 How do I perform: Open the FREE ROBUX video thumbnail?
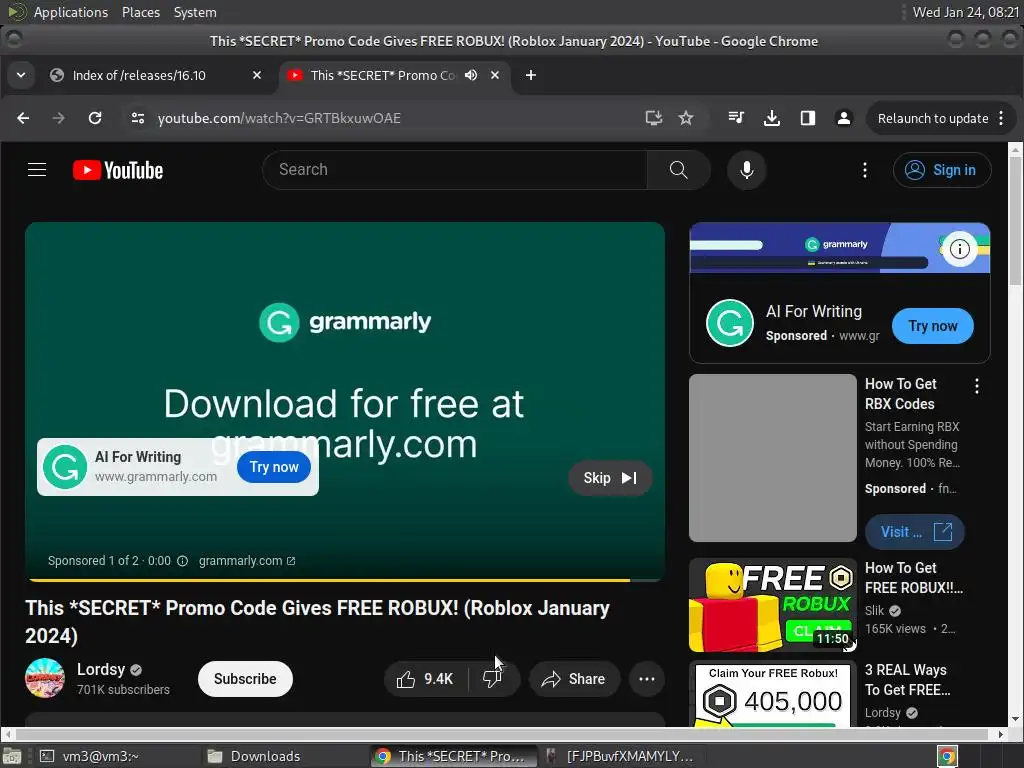pyautogui.click(x=773, y=605)
